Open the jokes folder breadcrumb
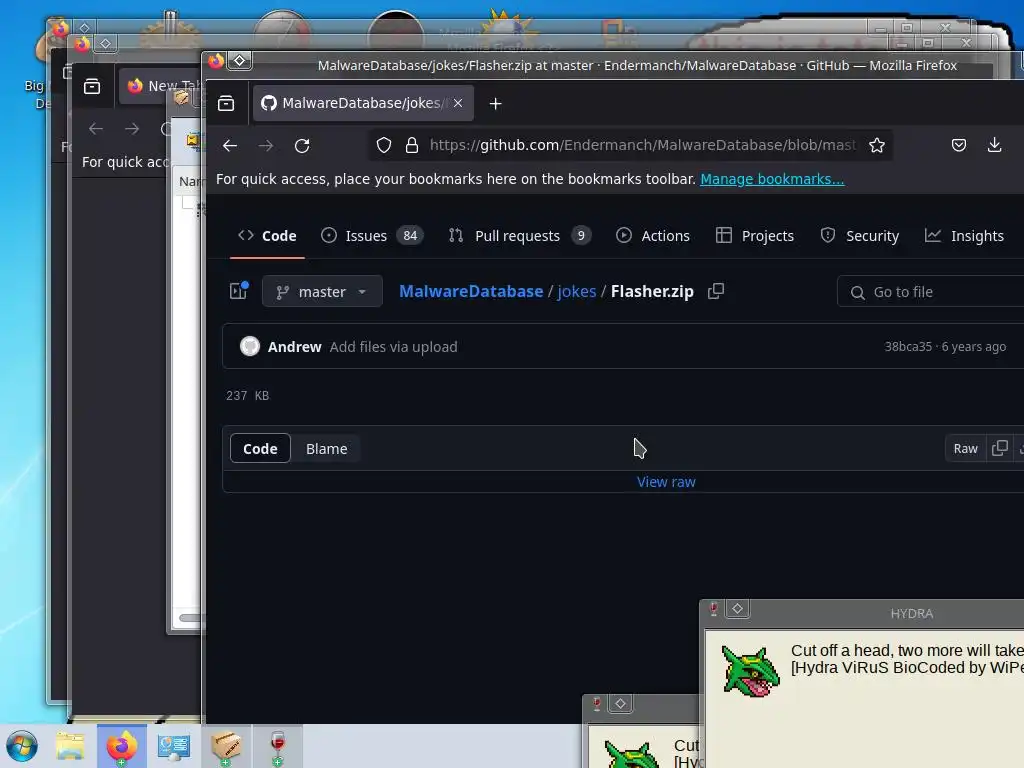Viewport: 1024px width, 768px height. 577,291
